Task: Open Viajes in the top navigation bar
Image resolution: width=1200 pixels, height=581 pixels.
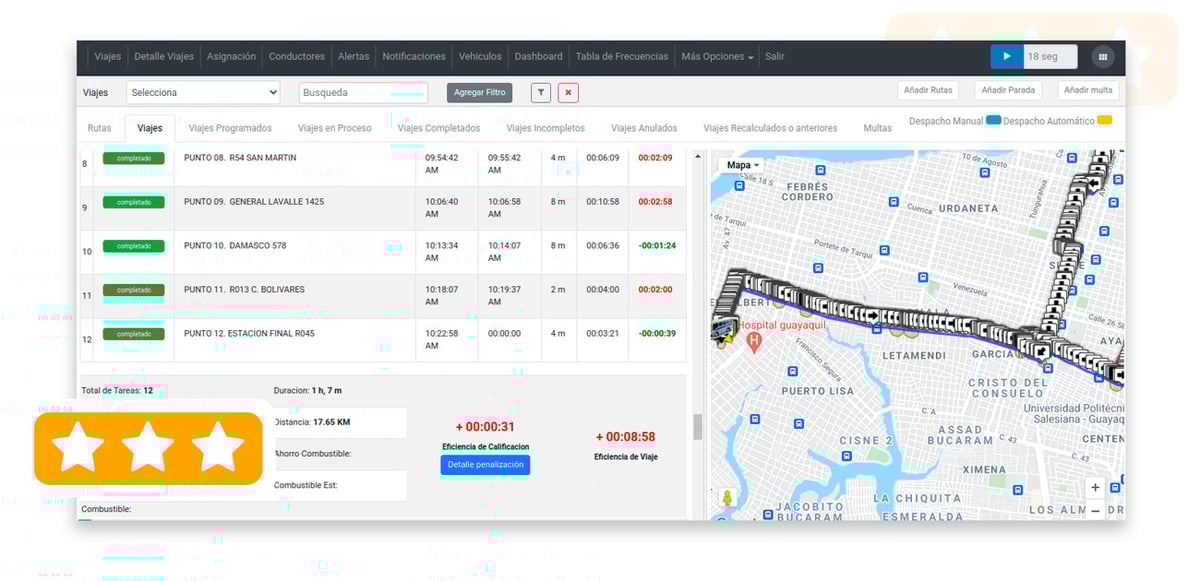Action: coord(108,57)
